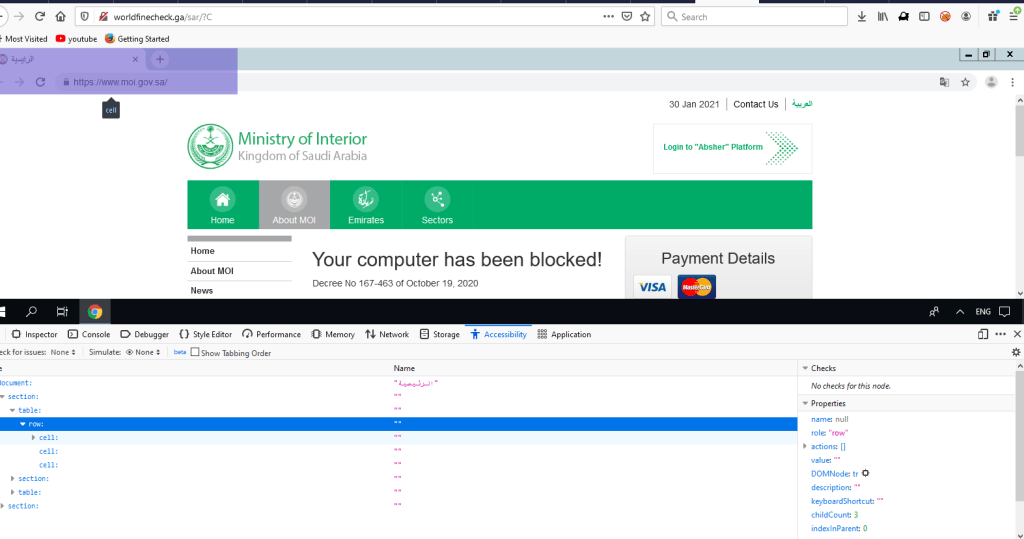This screenshot has width=1024, height=539.
Task: Click the Emirates icon in green navbar
Action: (x=365, y=199)
